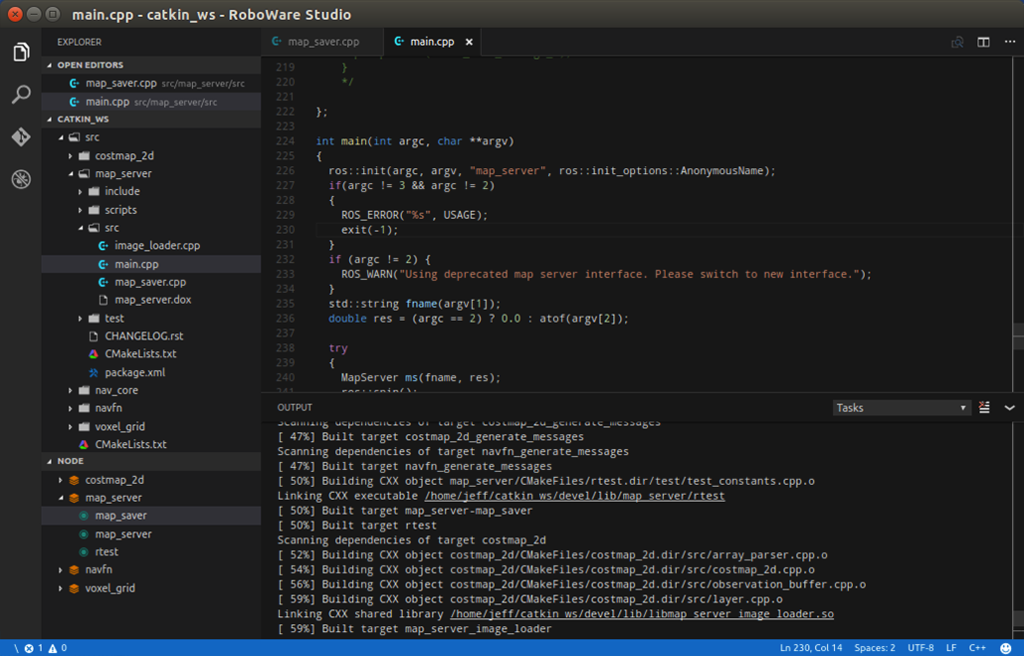Click the open changes icon in the editor toolbar
The height and width of the screenshot is (656, 1024).
957,42
